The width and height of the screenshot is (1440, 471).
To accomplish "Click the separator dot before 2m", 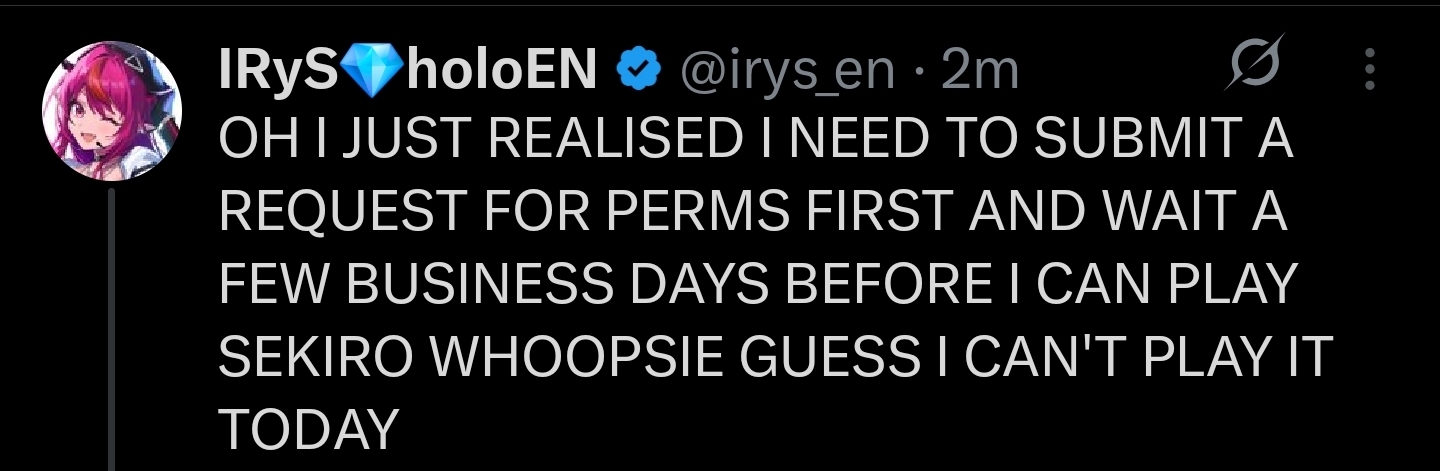I will 917,74.
